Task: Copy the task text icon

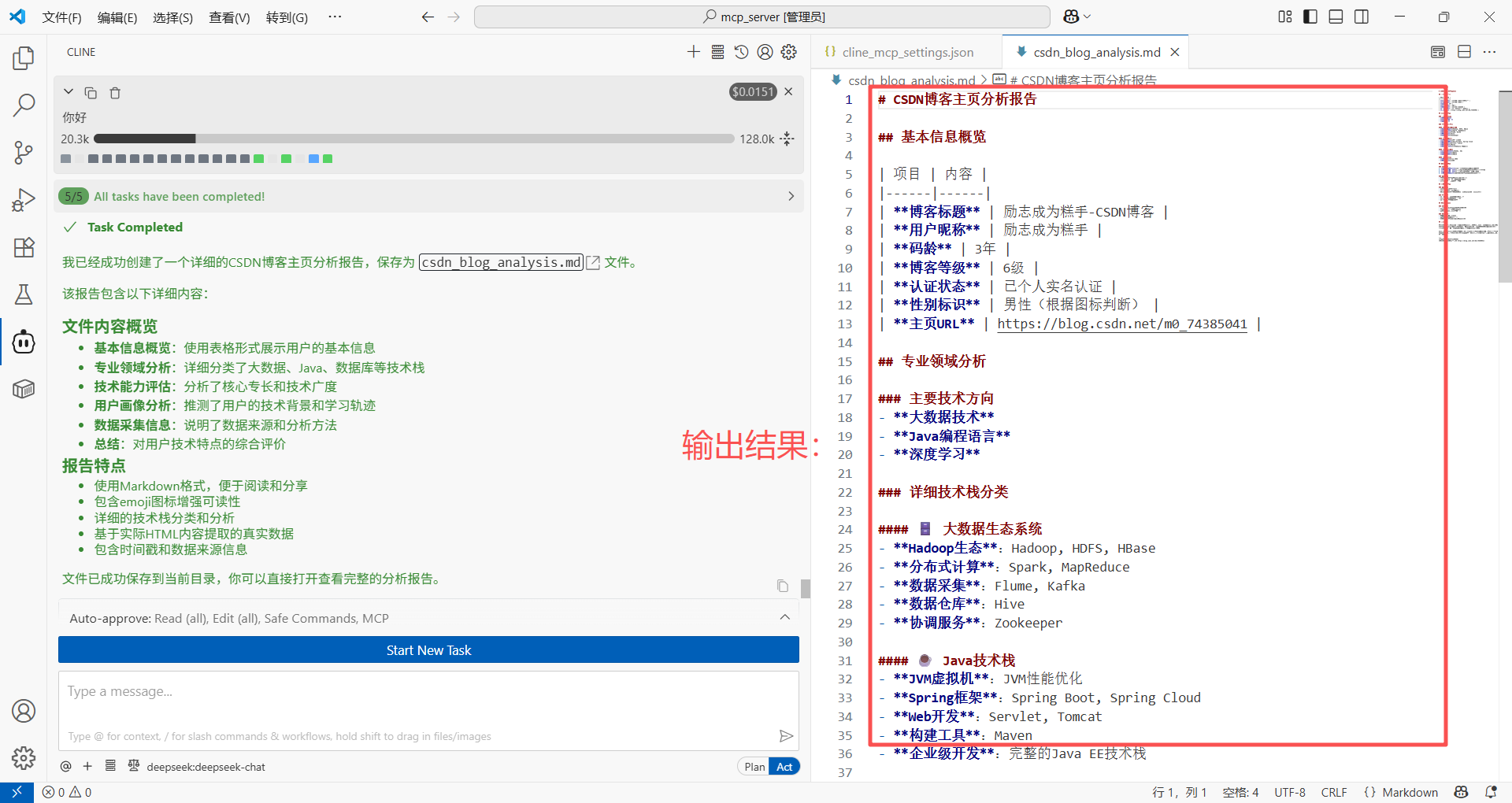Action: (x=91, y=93)
